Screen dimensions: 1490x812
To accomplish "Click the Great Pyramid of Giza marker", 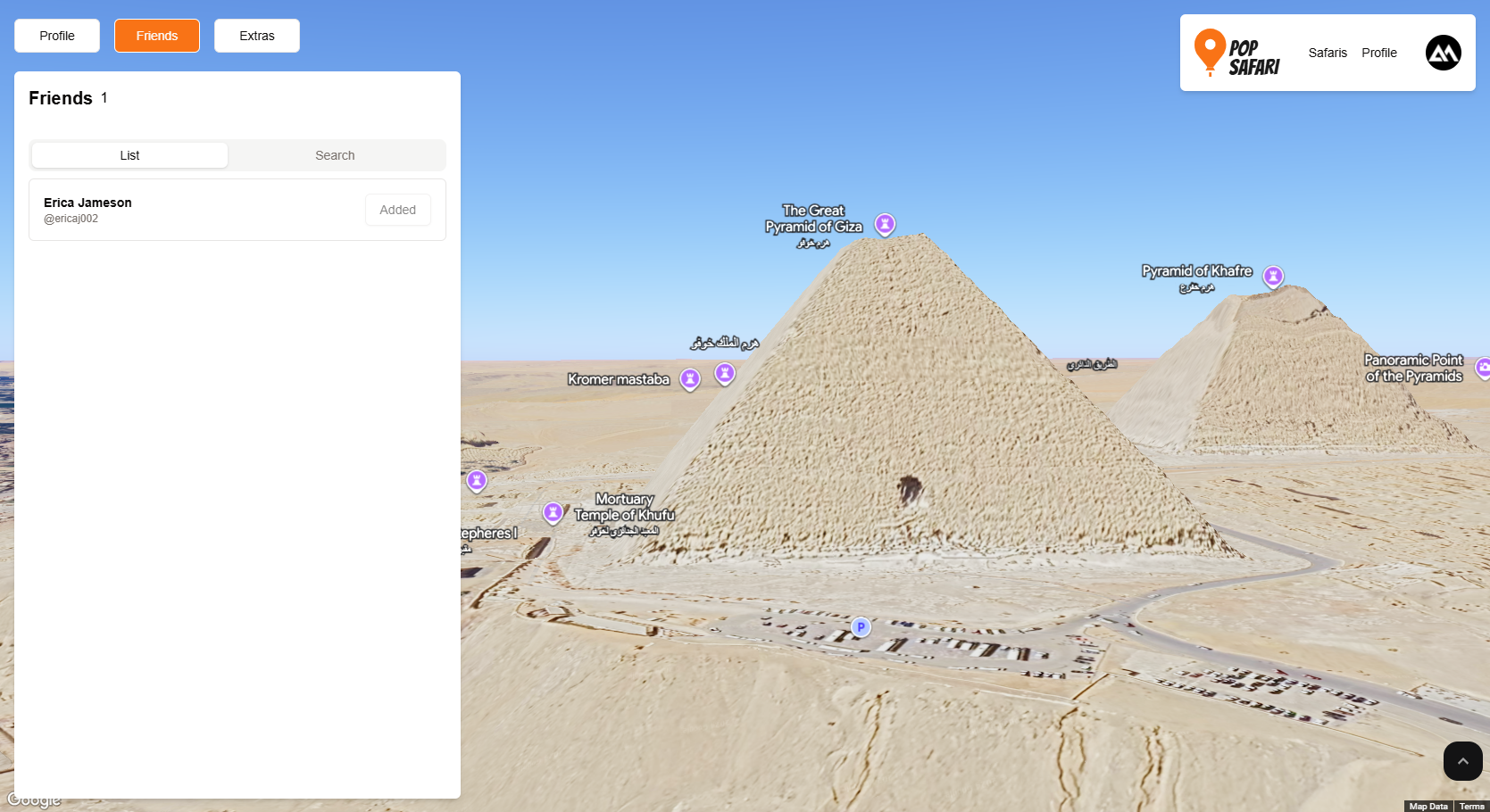I will point(884,223).
